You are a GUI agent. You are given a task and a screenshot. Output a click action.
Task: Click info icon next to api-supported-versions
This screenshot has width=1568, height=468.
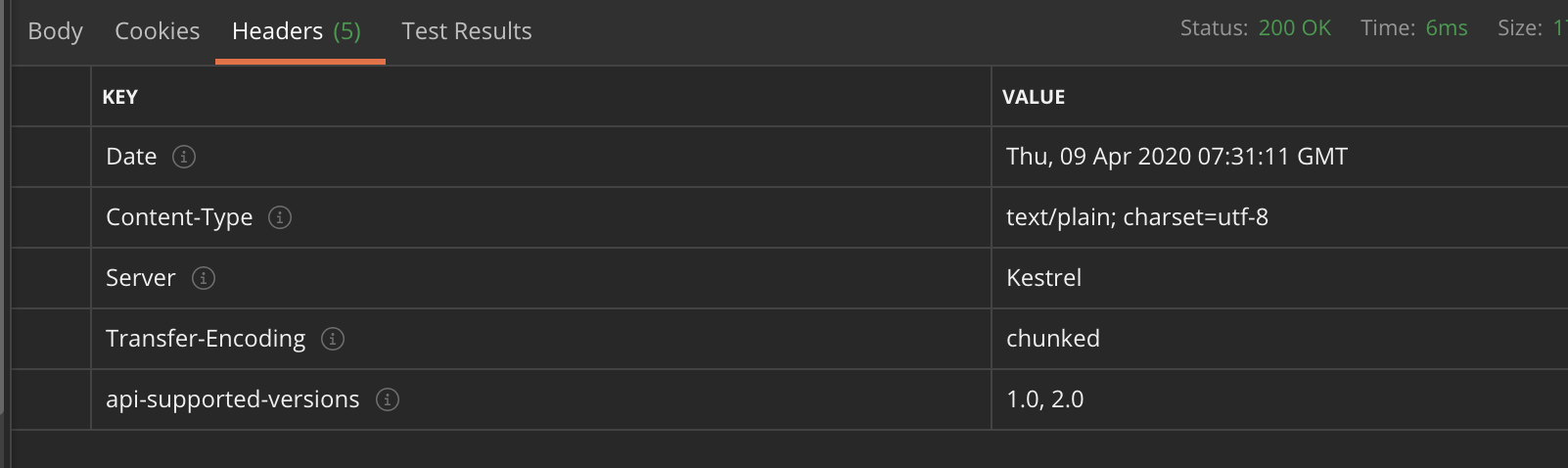click(388, 399)
